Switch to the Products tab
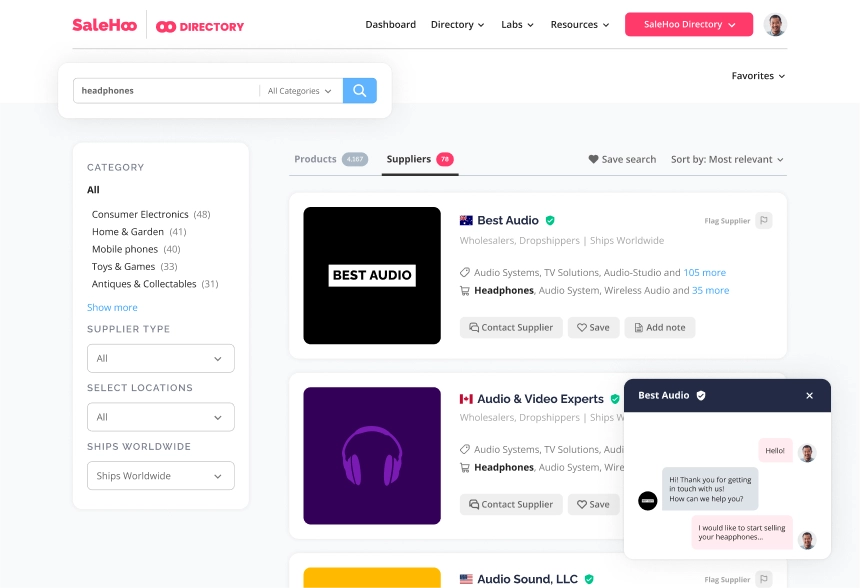This screenshot has height=588, width=860. click(331, 159)
